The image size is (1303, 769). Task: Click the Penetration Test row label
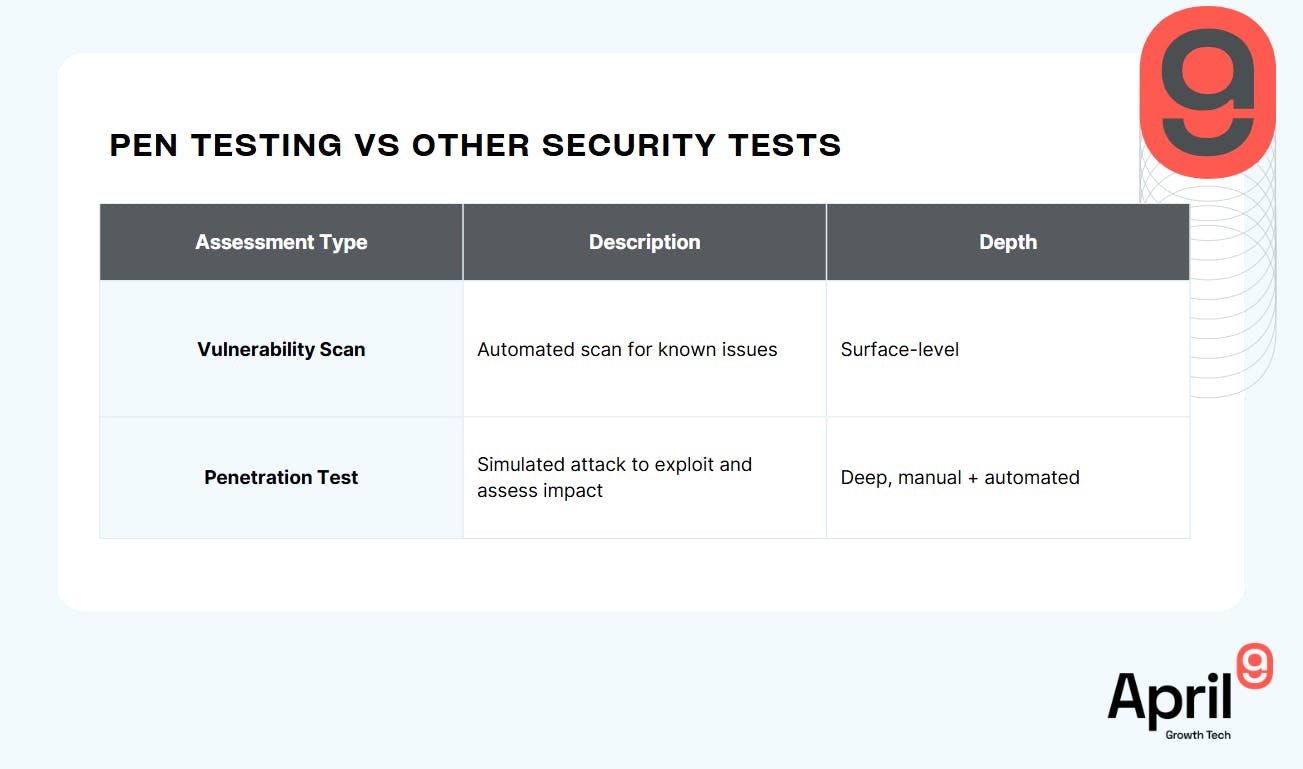(x=281, y=477)
